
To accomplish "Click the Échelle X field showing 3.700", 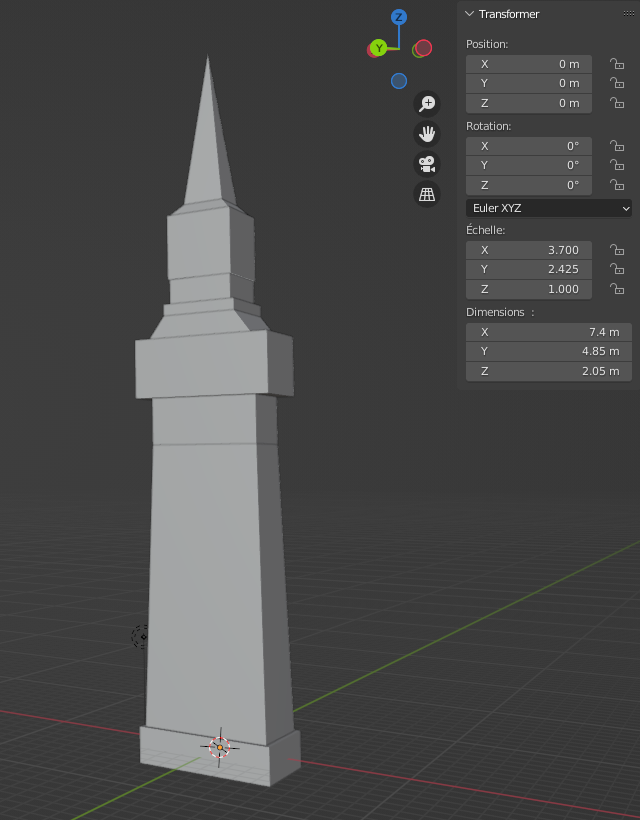I will click(529, 250).
